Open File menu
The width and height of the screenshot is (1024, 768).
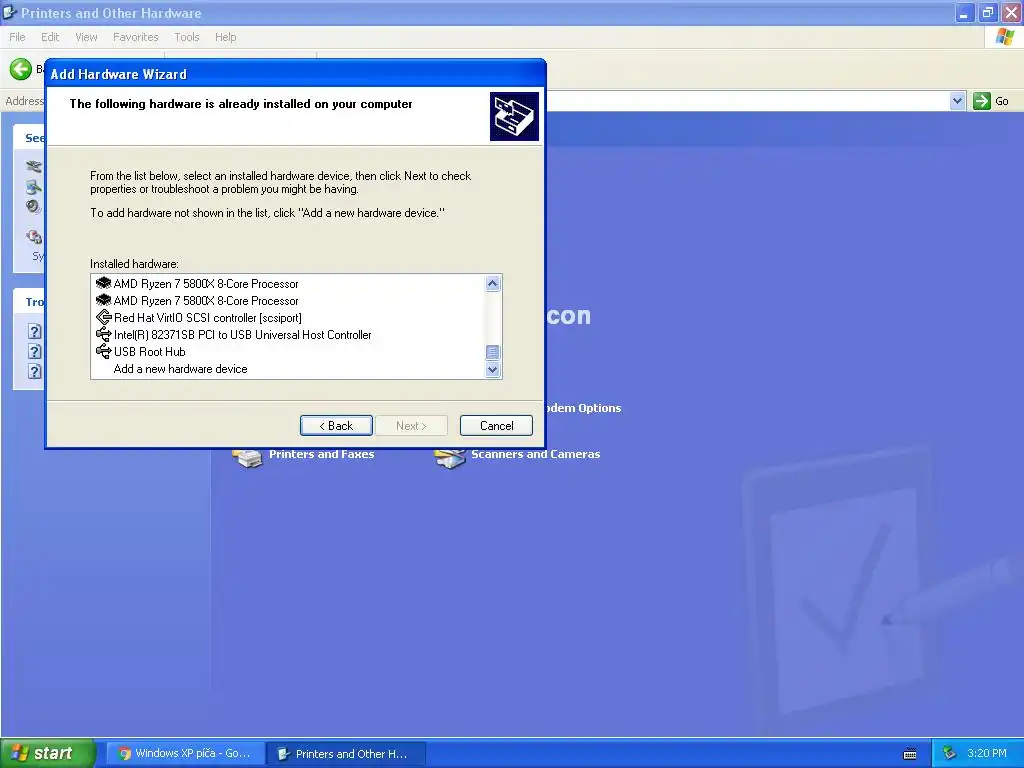pos(17,37)
